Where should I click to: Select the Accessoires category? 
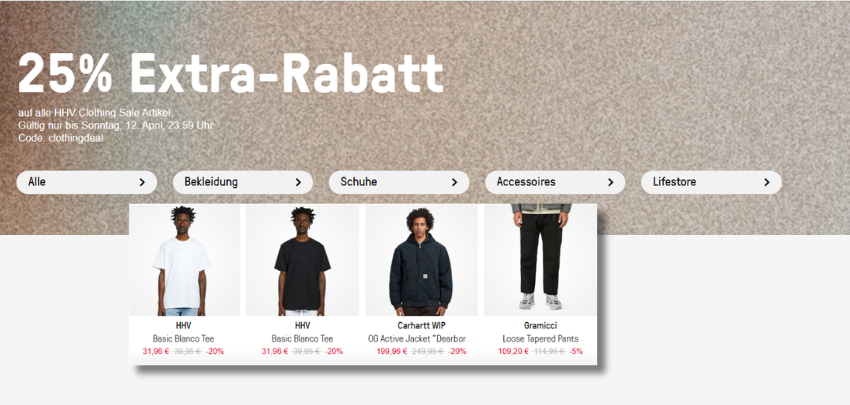point(555,182)
